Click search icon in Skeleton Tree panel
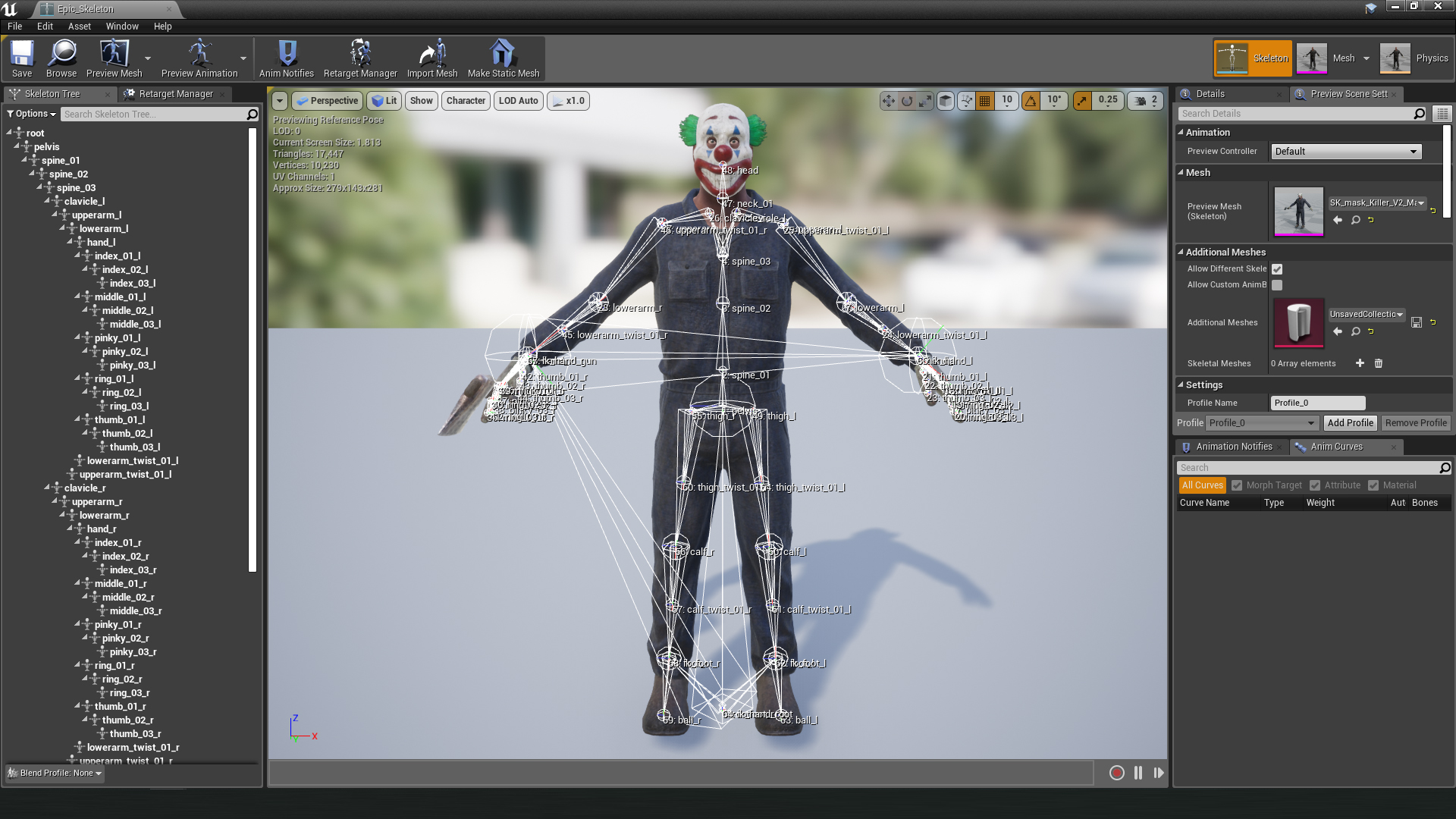1456x819 pixels. [x=253, y=115]
